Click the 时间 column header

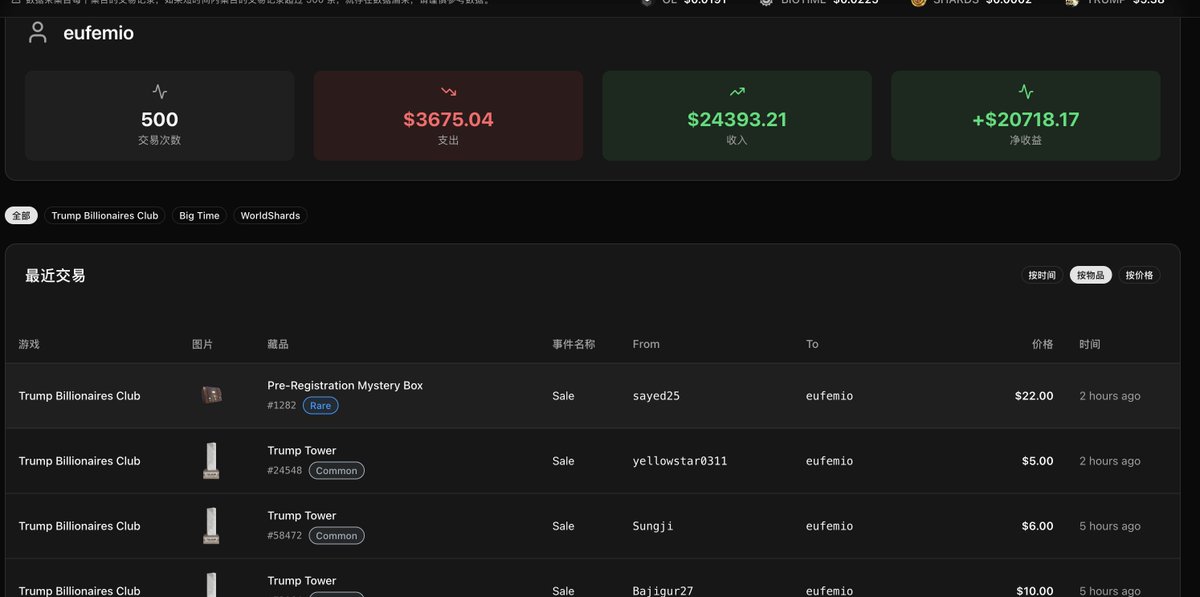[x=1090, y=344]
